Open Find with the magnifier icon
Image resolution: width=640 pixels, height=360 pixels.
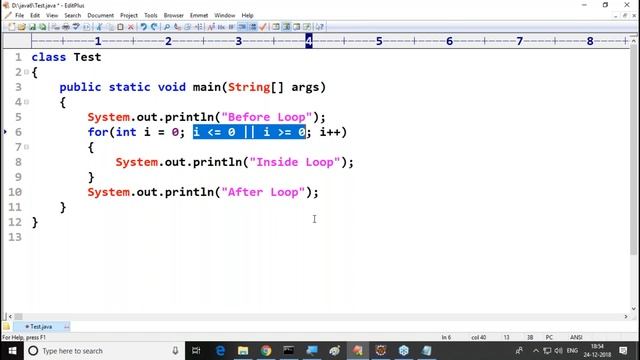[167, 27]
